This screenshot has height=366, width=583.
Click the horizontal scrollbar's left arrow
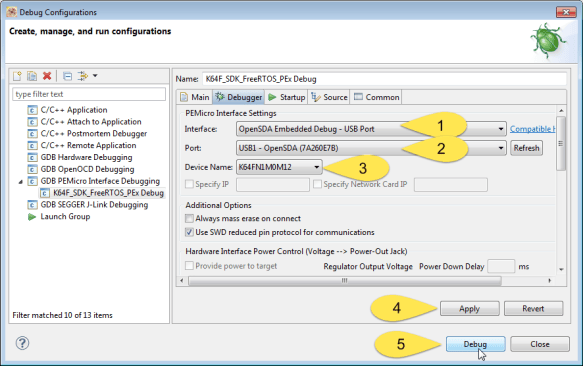coord(182,280)
